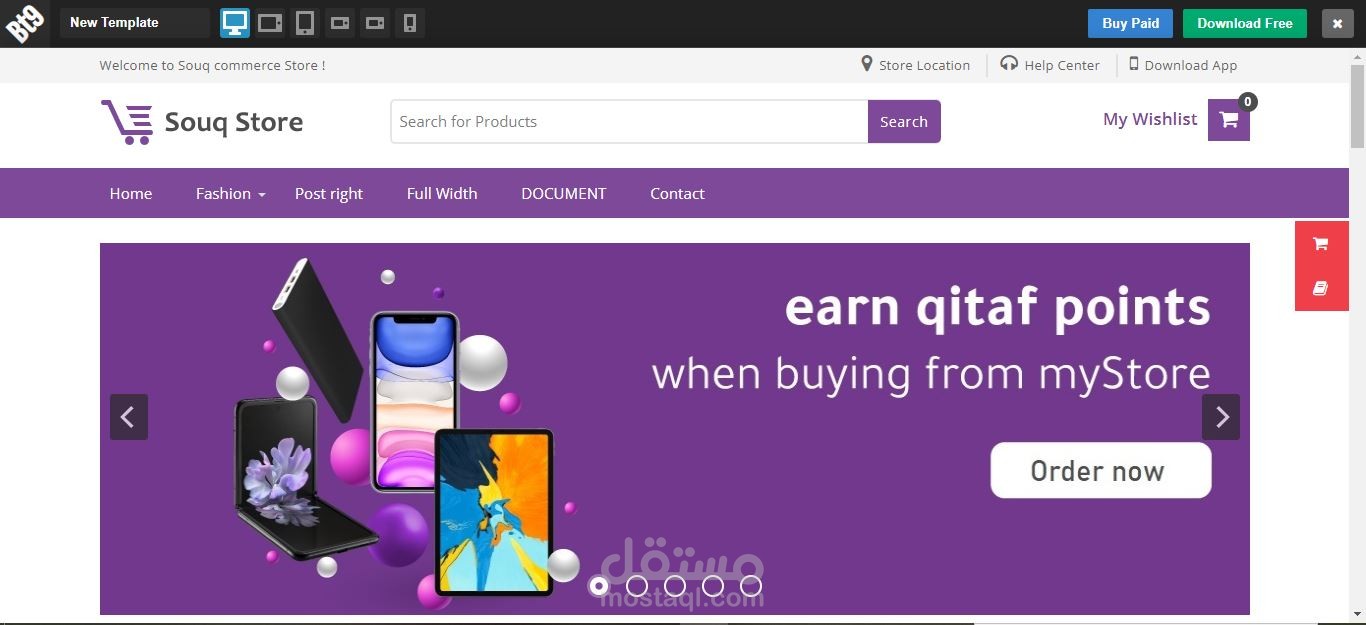Select the portrait mobile phone preview icon
1366x625 pixels.
(409, 23)
